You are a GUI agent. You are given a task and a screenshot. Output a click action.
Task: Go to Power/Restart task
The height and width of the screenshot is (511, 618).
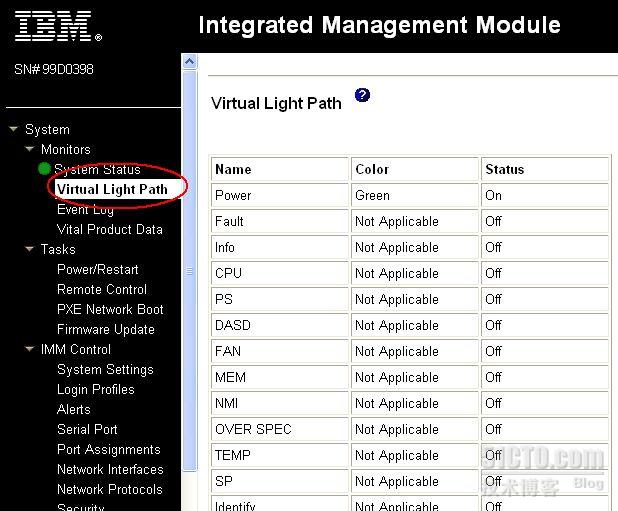pos(98,269)
